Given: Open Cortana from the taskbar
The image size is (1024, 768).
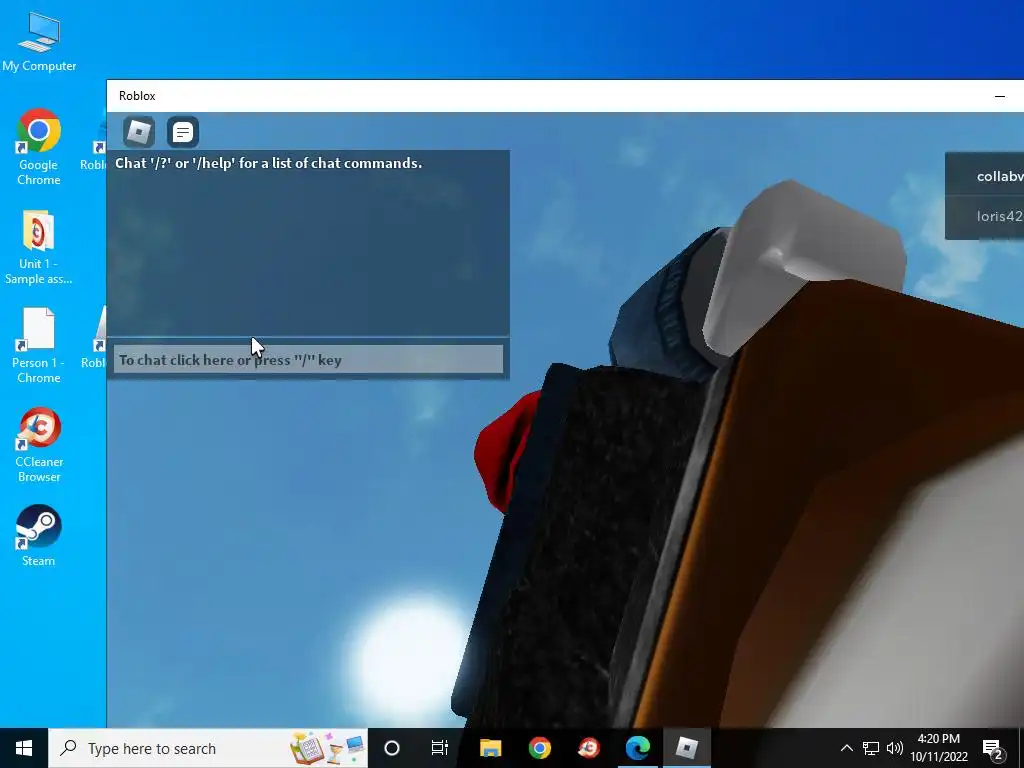Looking at the screenshot, I should click(392, 748).
